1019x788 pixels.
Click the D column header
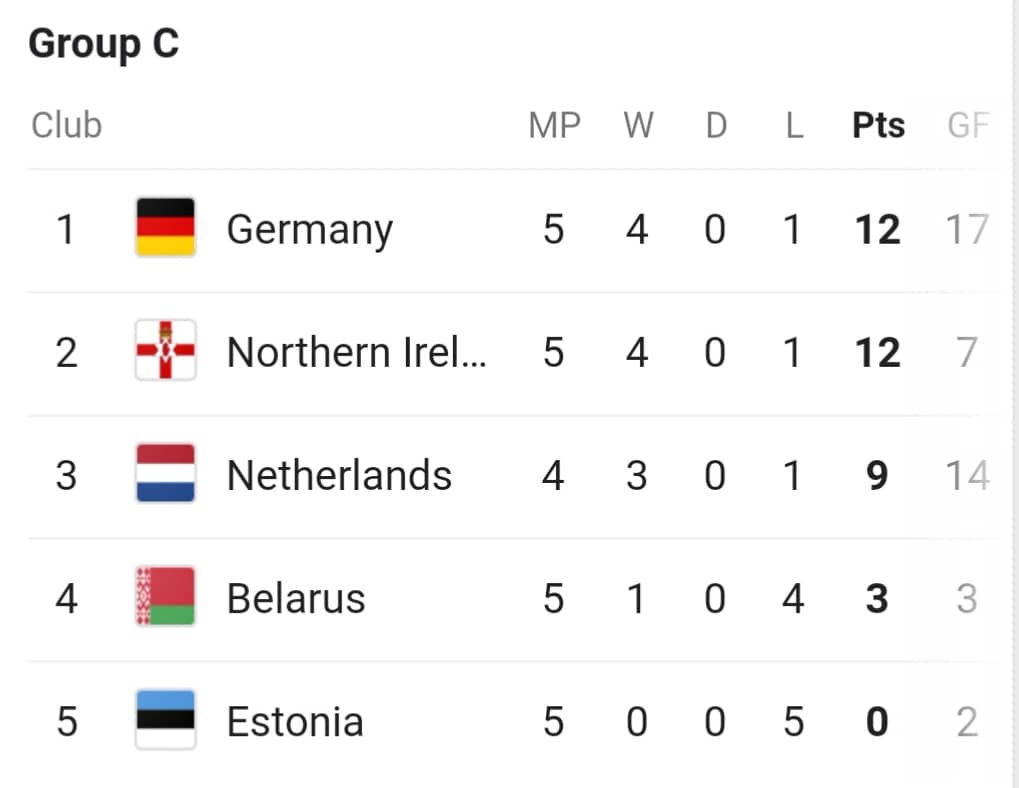(x=716, y=125)
